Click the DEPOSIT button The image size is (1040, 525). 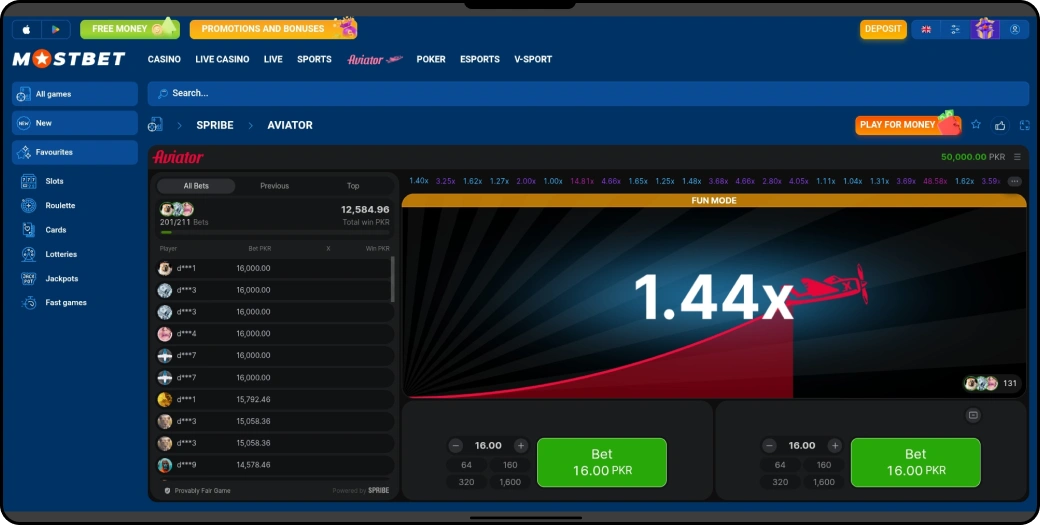click(883, 29)
